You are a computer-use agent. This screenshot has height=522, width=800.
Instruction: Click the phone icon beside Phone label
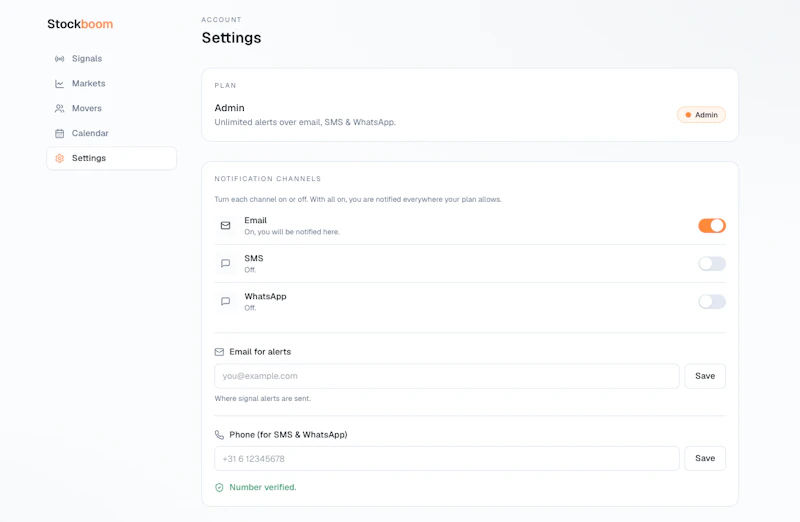[219, 435]
